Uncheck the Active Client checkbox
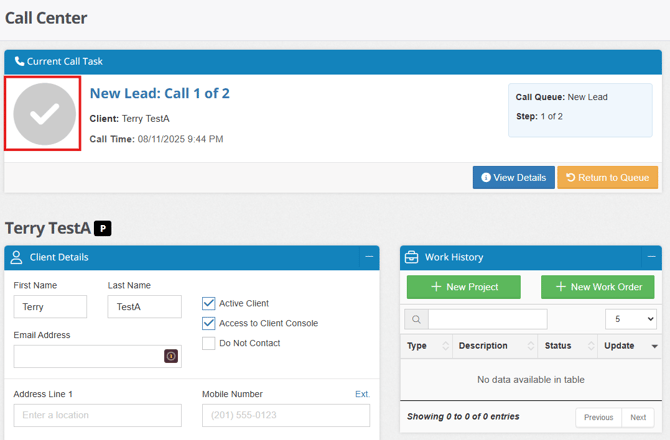This screenshot has height=440, width=670. [x=209, y=303]
